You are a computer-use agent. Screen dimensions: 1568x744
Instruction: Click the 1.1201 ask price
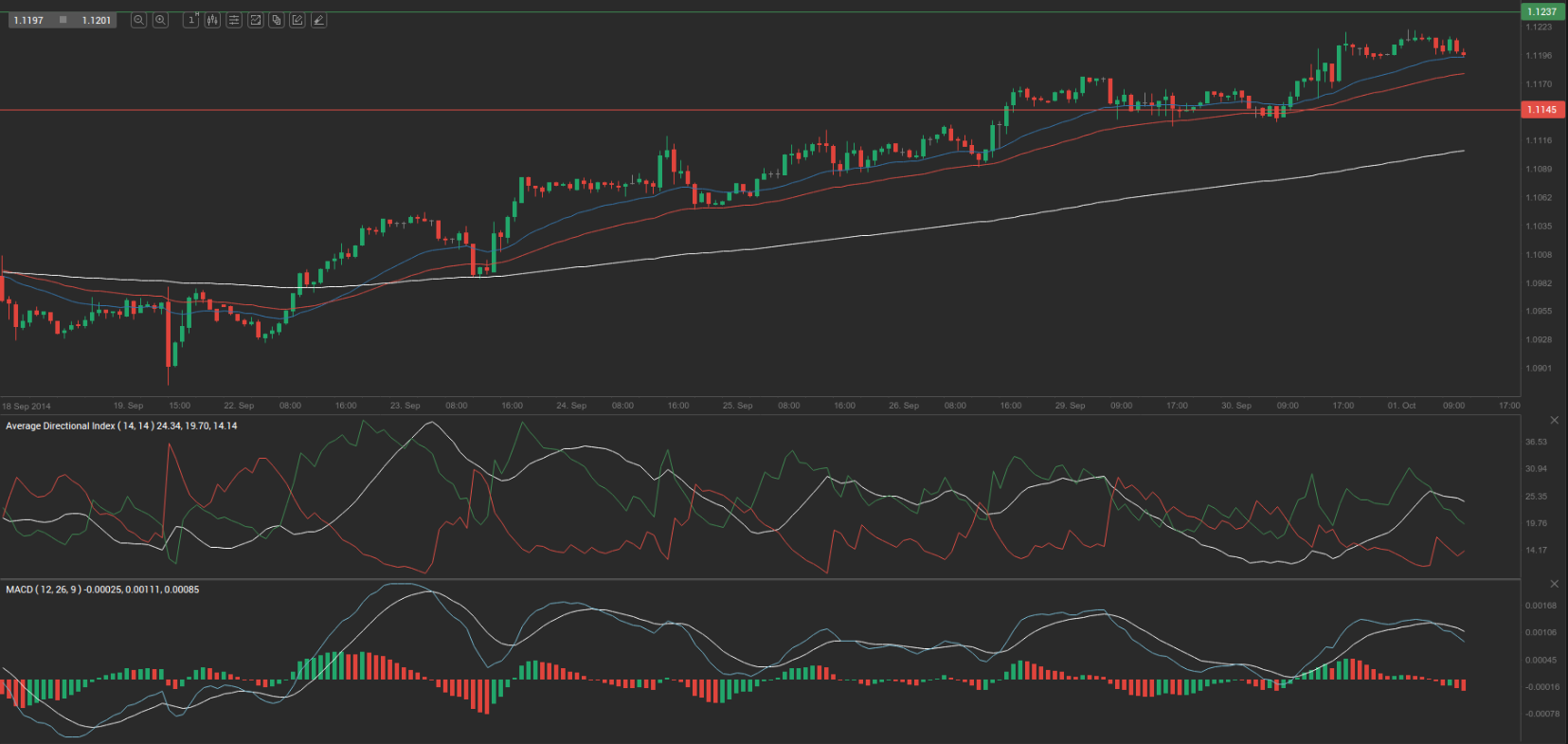tap(96, 20)
